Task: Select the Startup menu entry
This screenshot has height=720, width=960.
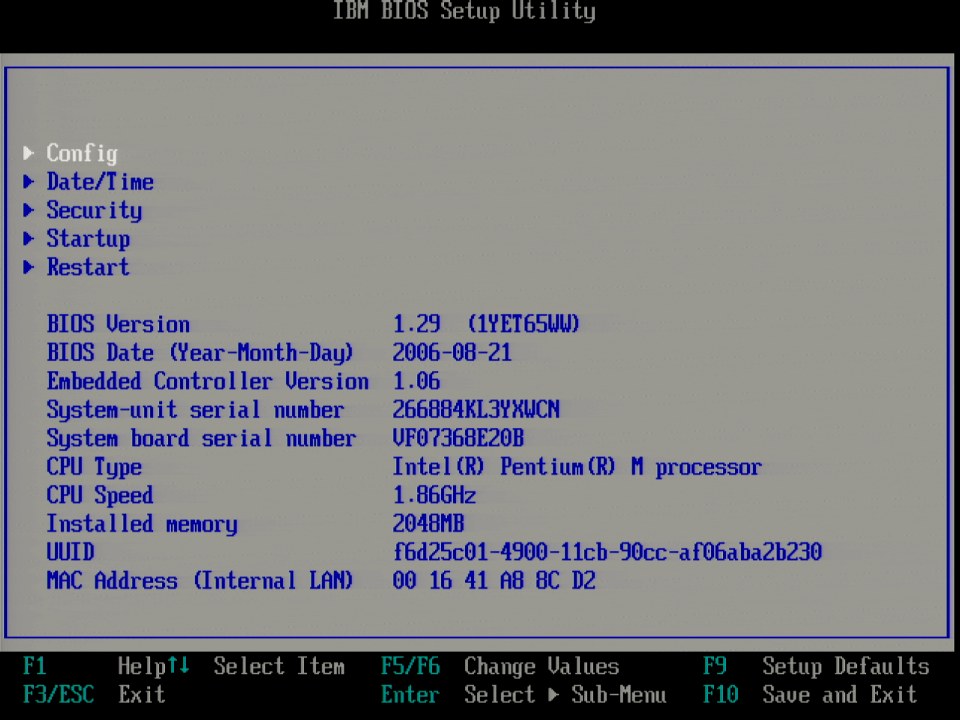Action: pos(88,239)
